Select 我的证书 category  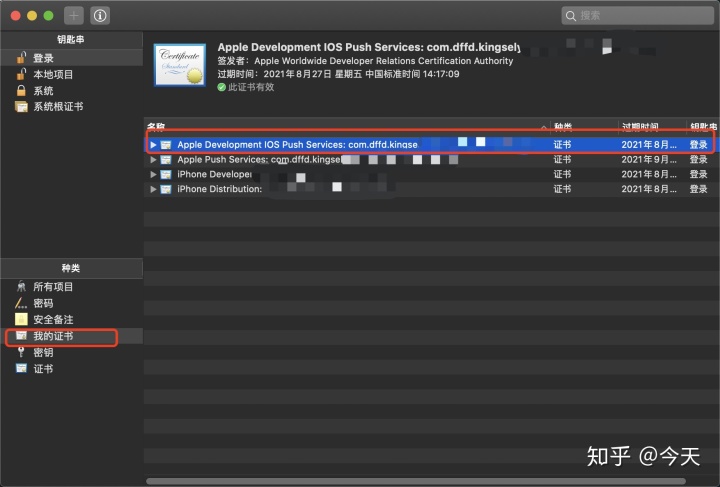72,336
